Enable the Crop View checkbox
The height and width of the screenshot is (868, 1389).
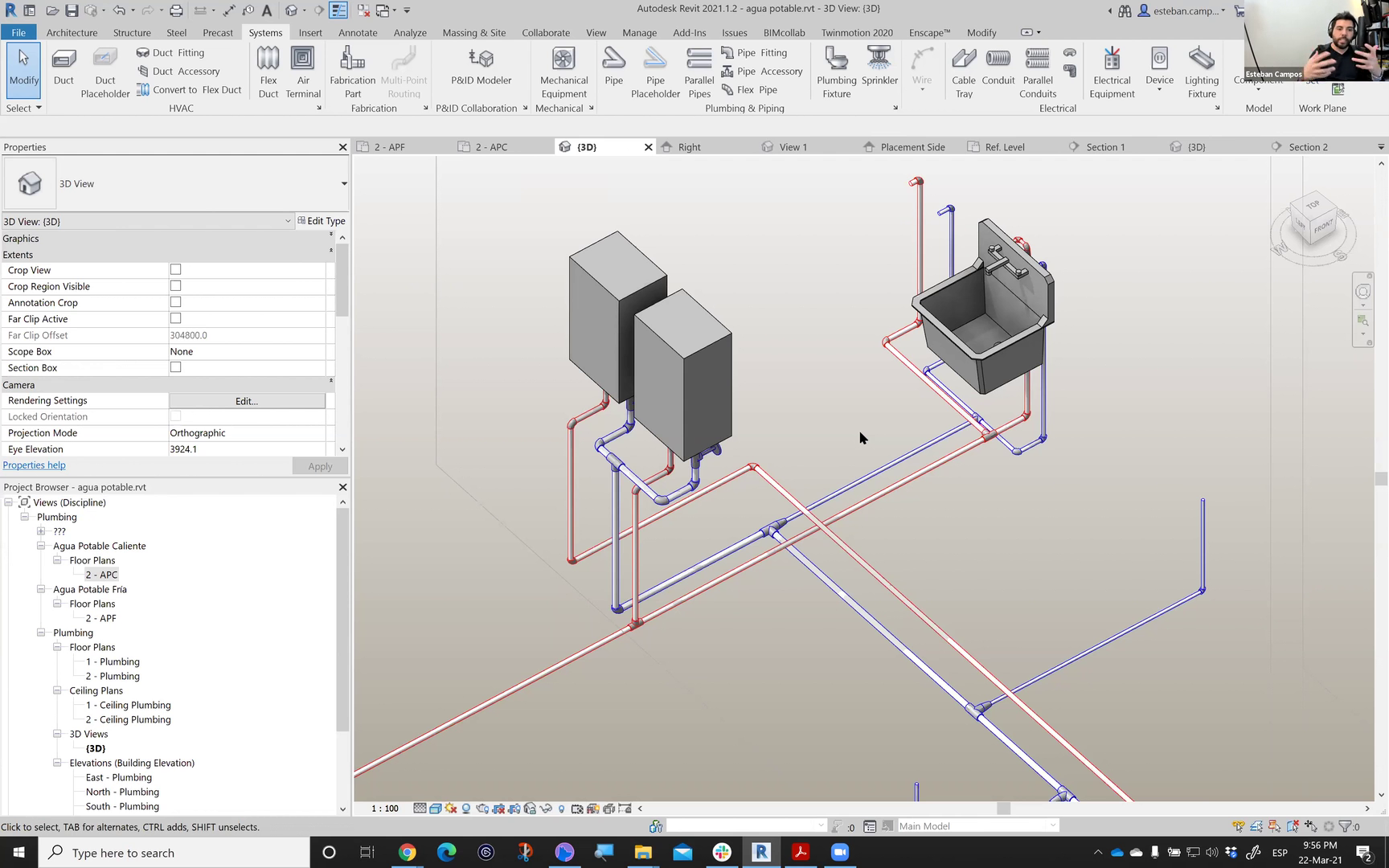(x=175, y=270)
